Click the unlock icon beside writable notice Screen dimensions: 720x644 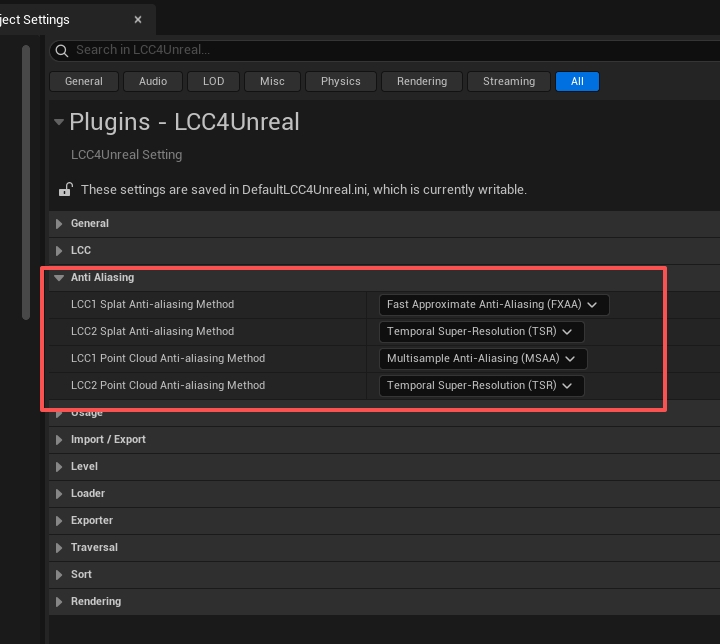point(66,189)
